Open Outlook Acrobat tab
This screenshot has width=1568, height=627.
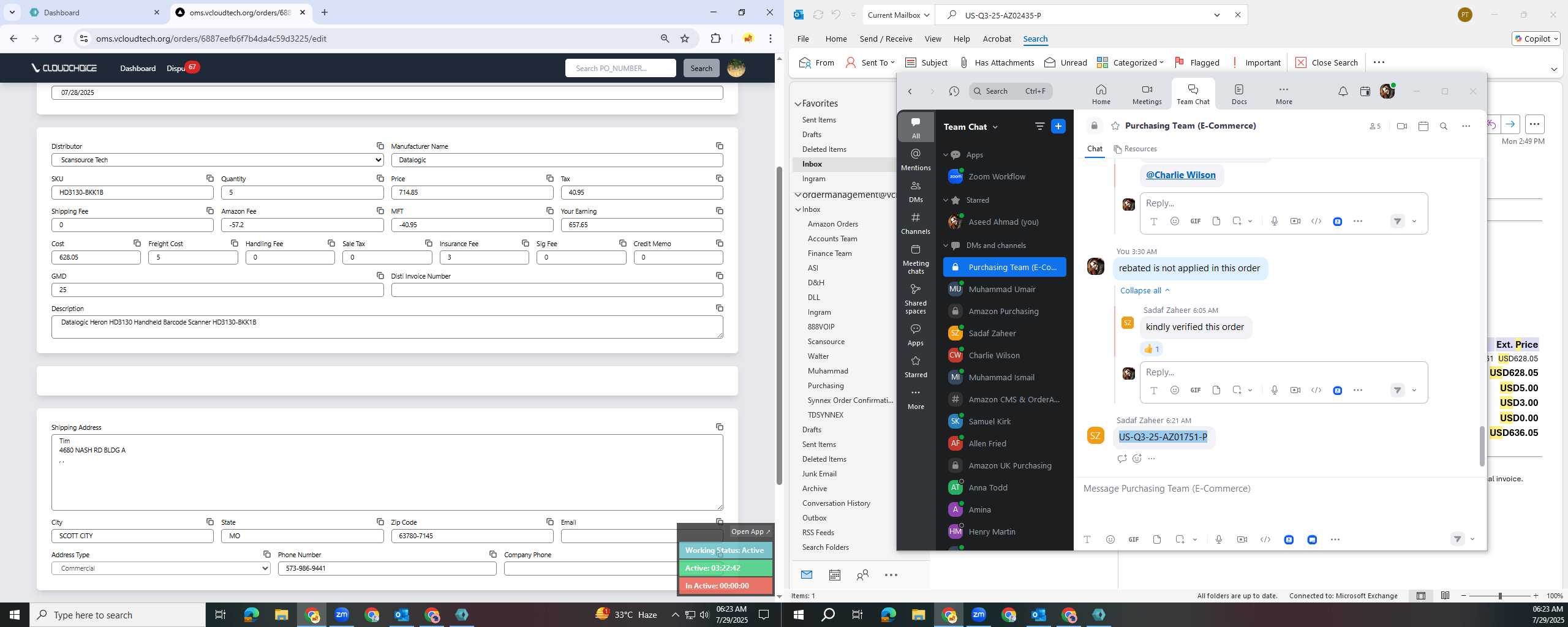click(997, 39)
